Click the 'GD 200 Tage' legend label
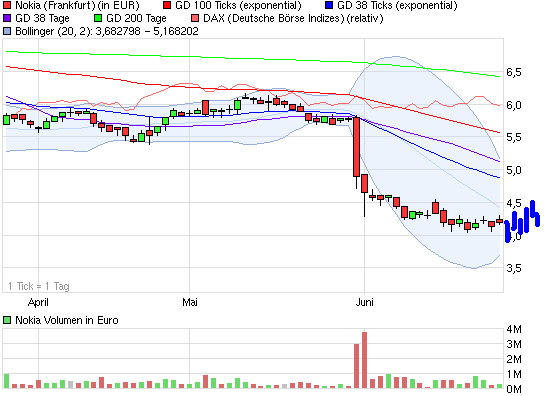The image size is (545, 396). [x=136, y=18]
